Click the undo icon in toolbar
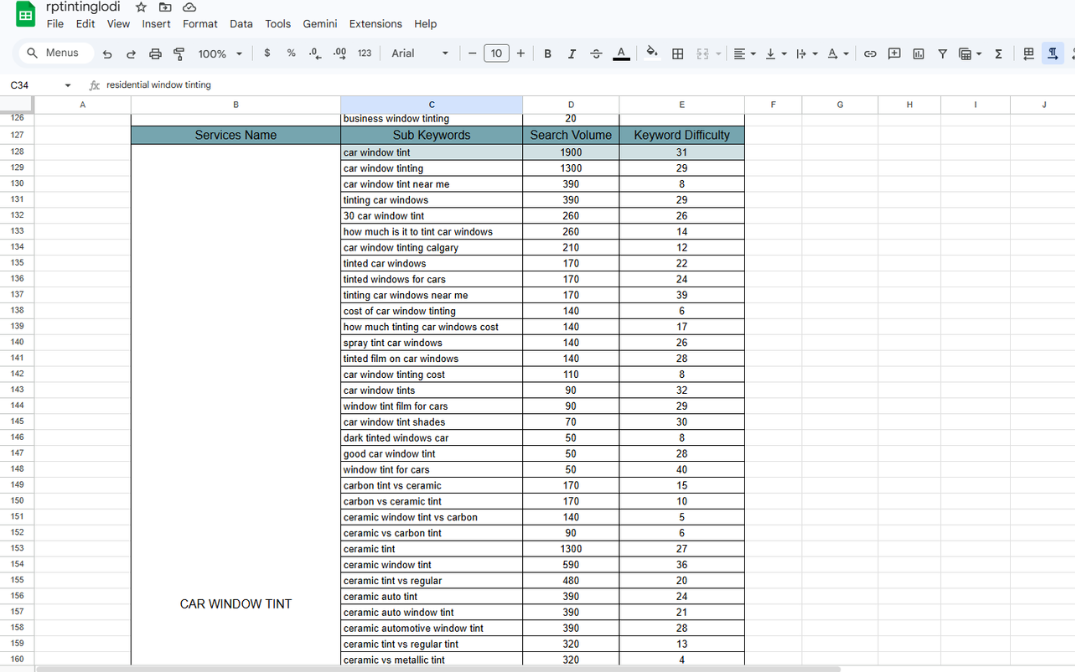This screenshot has height=672, width=1075. pyautogui.click(x=107, y=54)
